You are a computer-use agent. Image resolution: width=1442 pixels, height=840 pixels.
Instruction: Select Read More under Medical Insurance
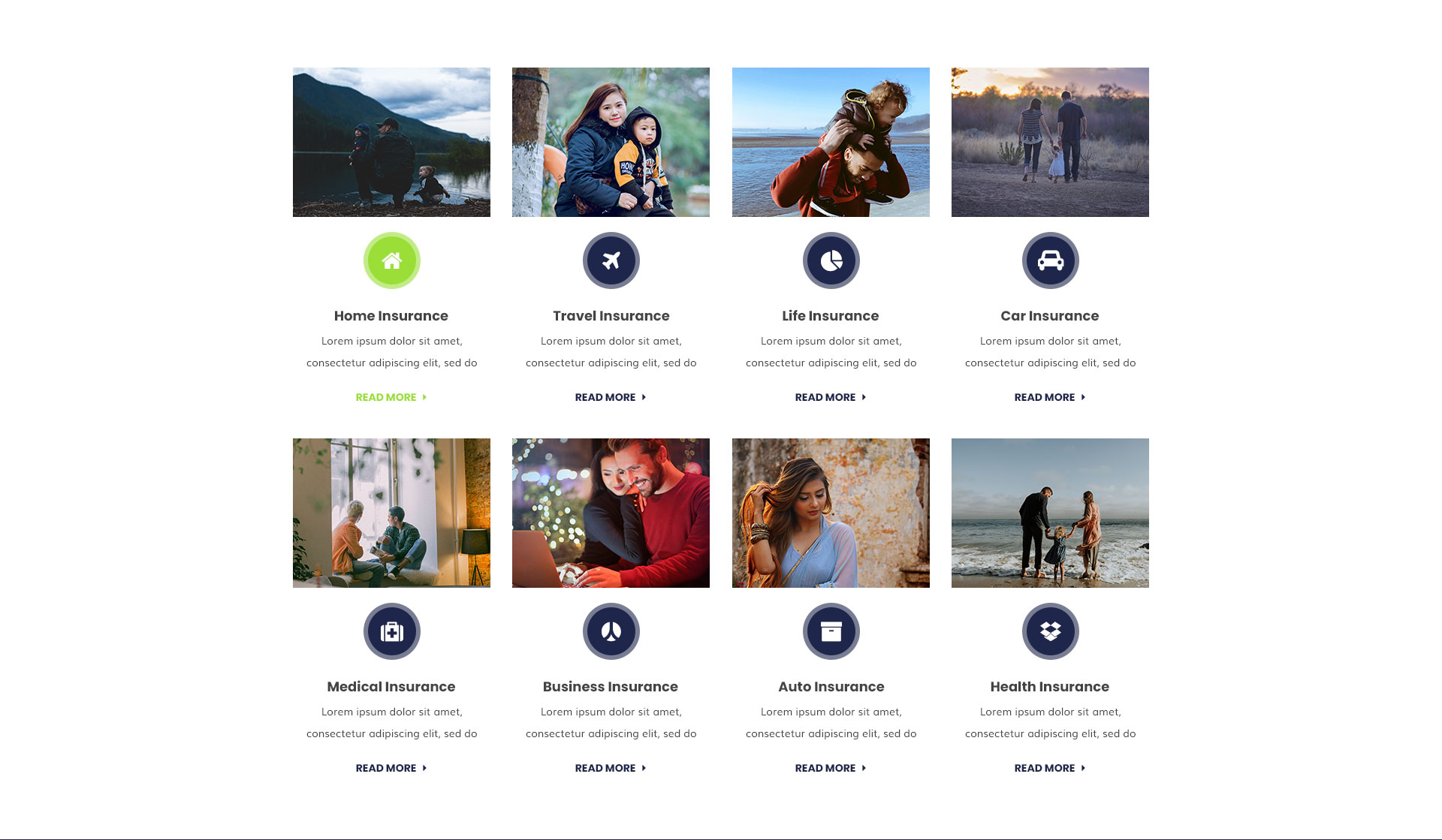[x=391, y=768]
